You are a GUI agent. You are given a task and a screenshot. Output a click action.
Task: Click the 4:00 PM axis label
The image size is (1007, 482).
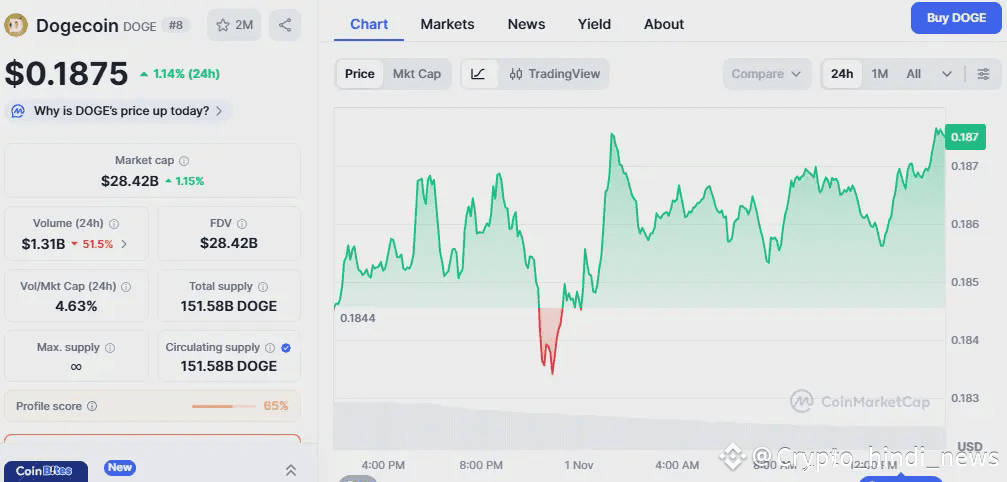click(x=383, y=465)
